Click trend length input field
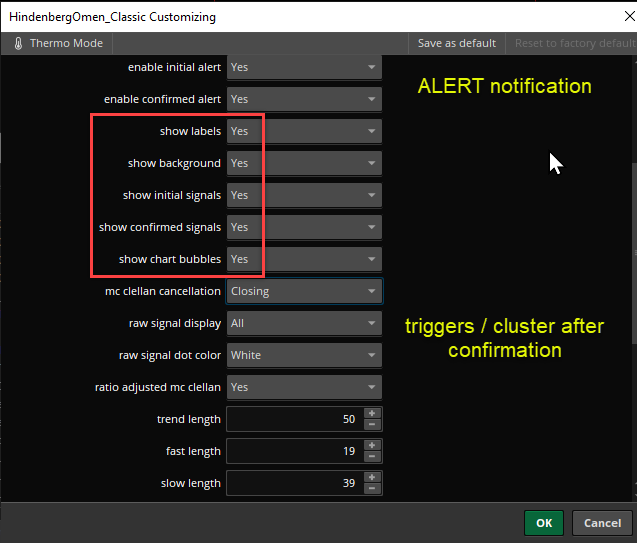 [x=295, y=419]
